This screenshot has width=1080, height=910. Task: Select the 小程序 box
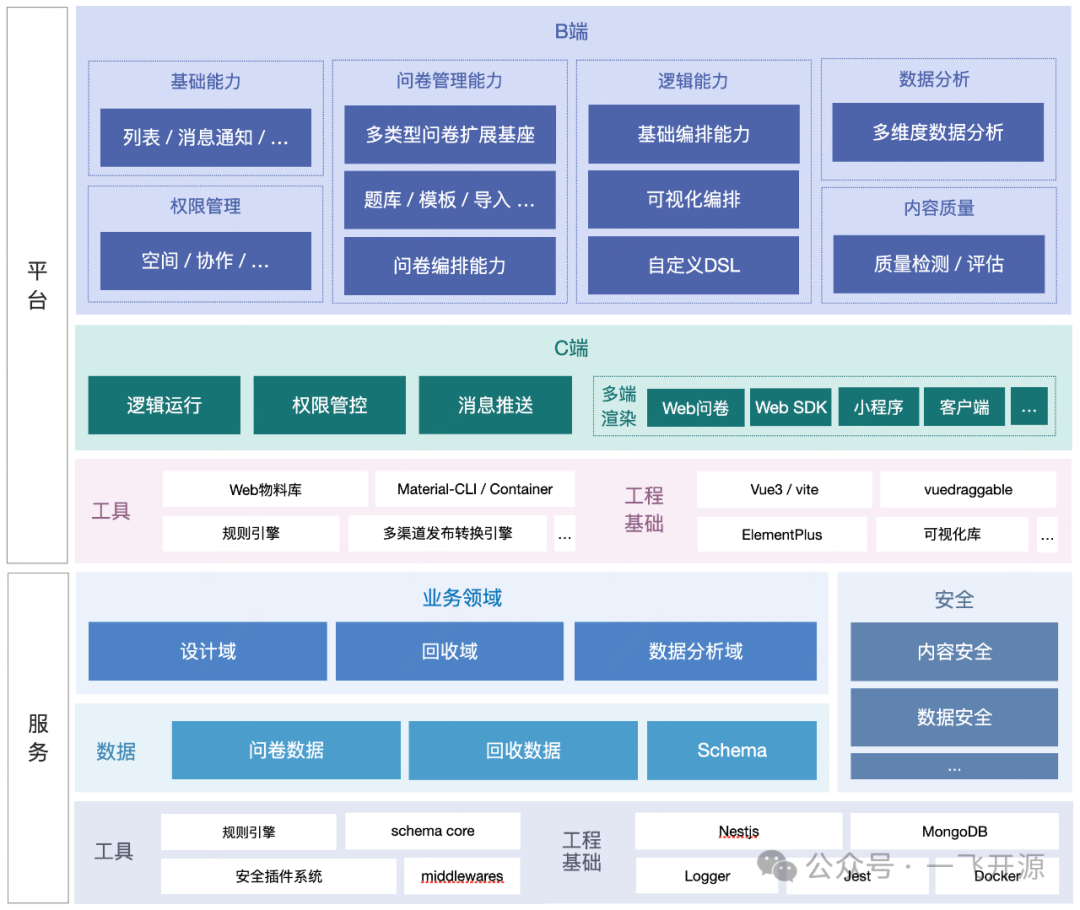[878, 407]
